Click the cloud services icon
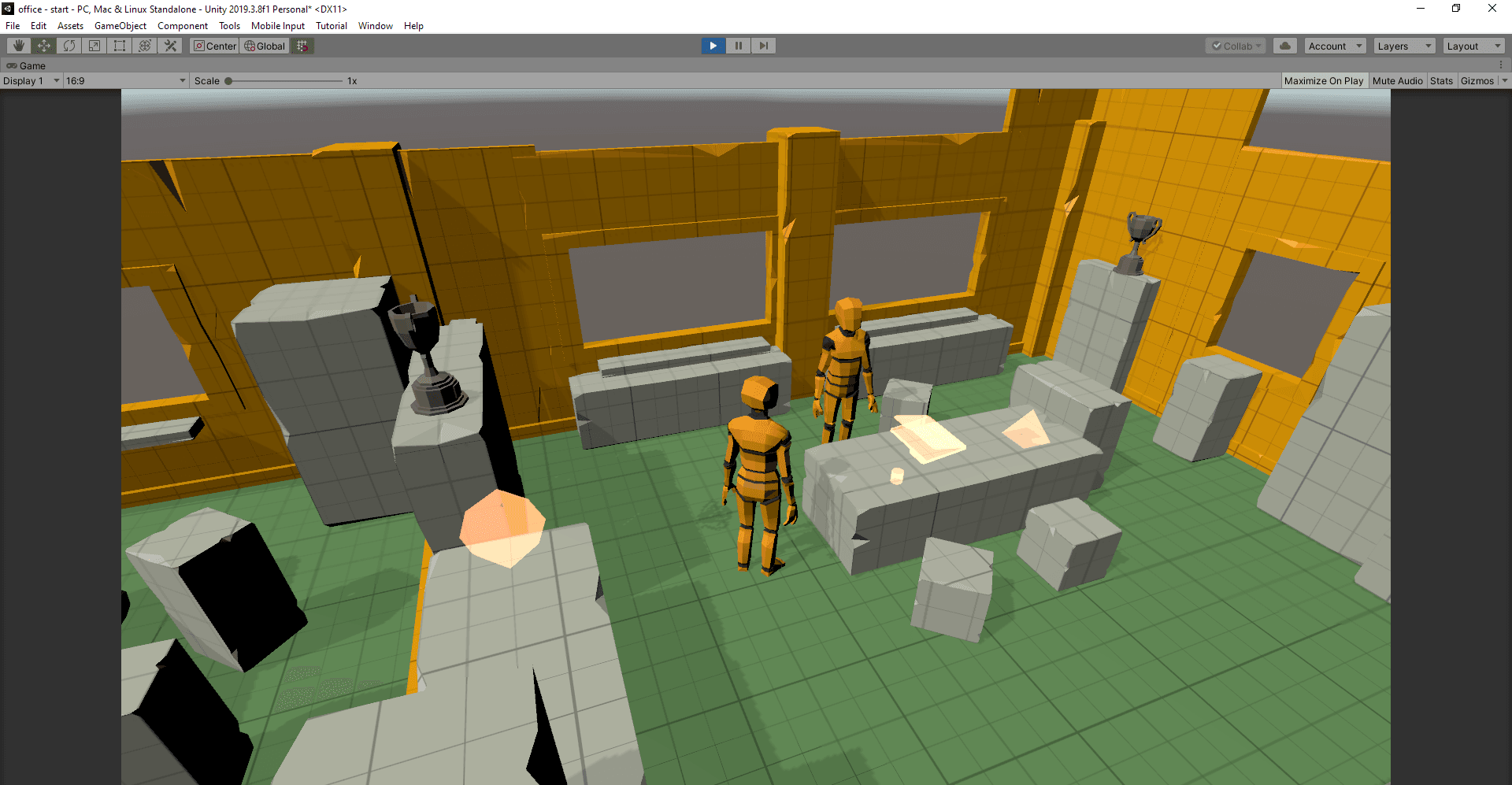This screenshot has width=1512, height=785. [x=1285, y=46]
